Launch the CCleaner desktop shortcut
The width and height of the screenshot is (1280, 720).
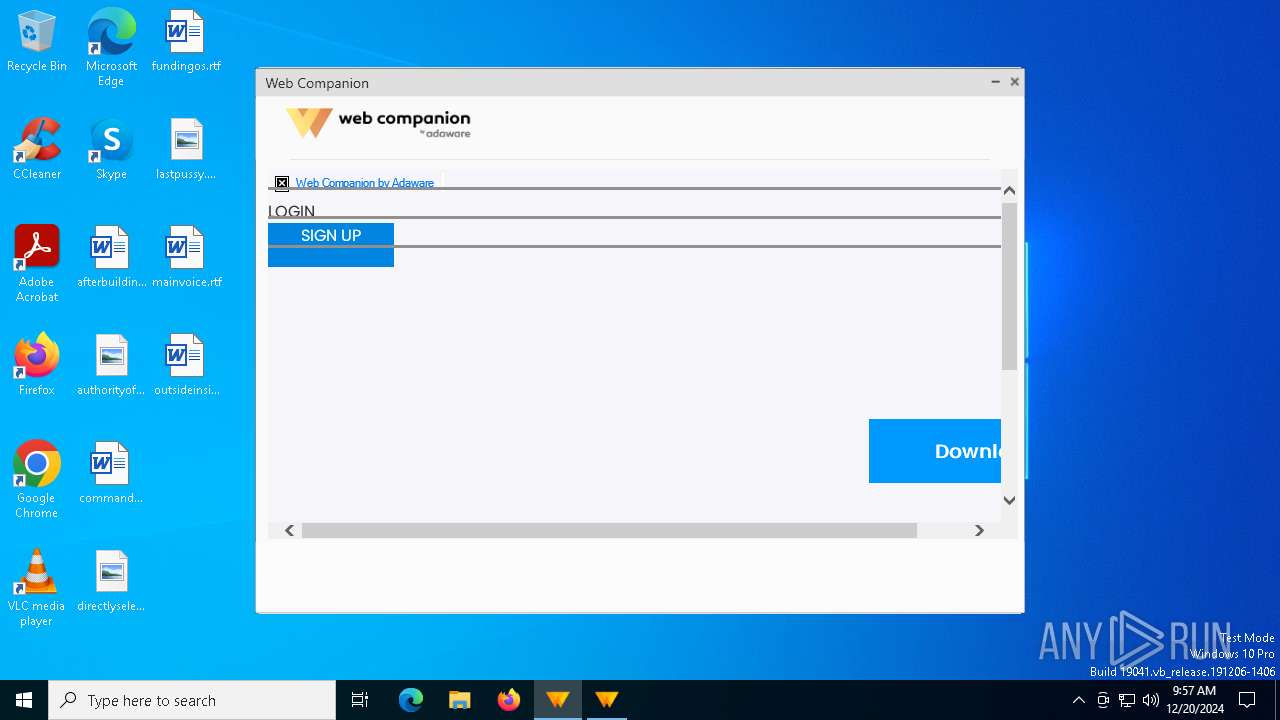37,149
